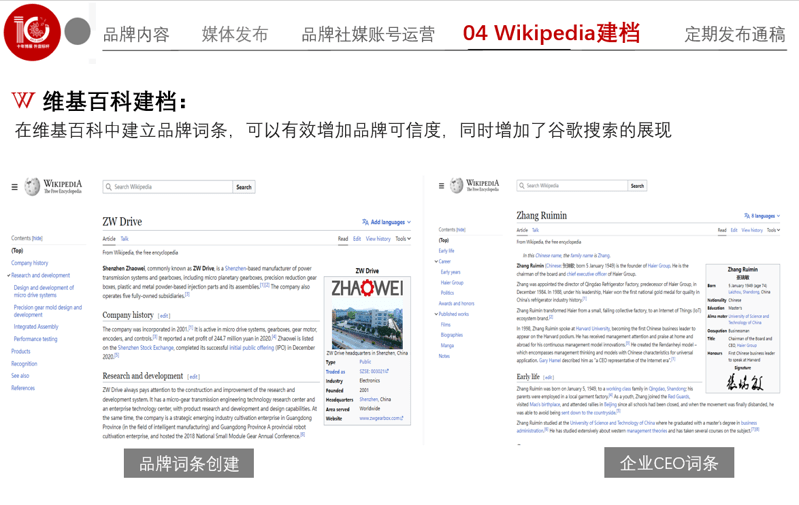Click edit link beside Research and development heading

tap(194, 377)
